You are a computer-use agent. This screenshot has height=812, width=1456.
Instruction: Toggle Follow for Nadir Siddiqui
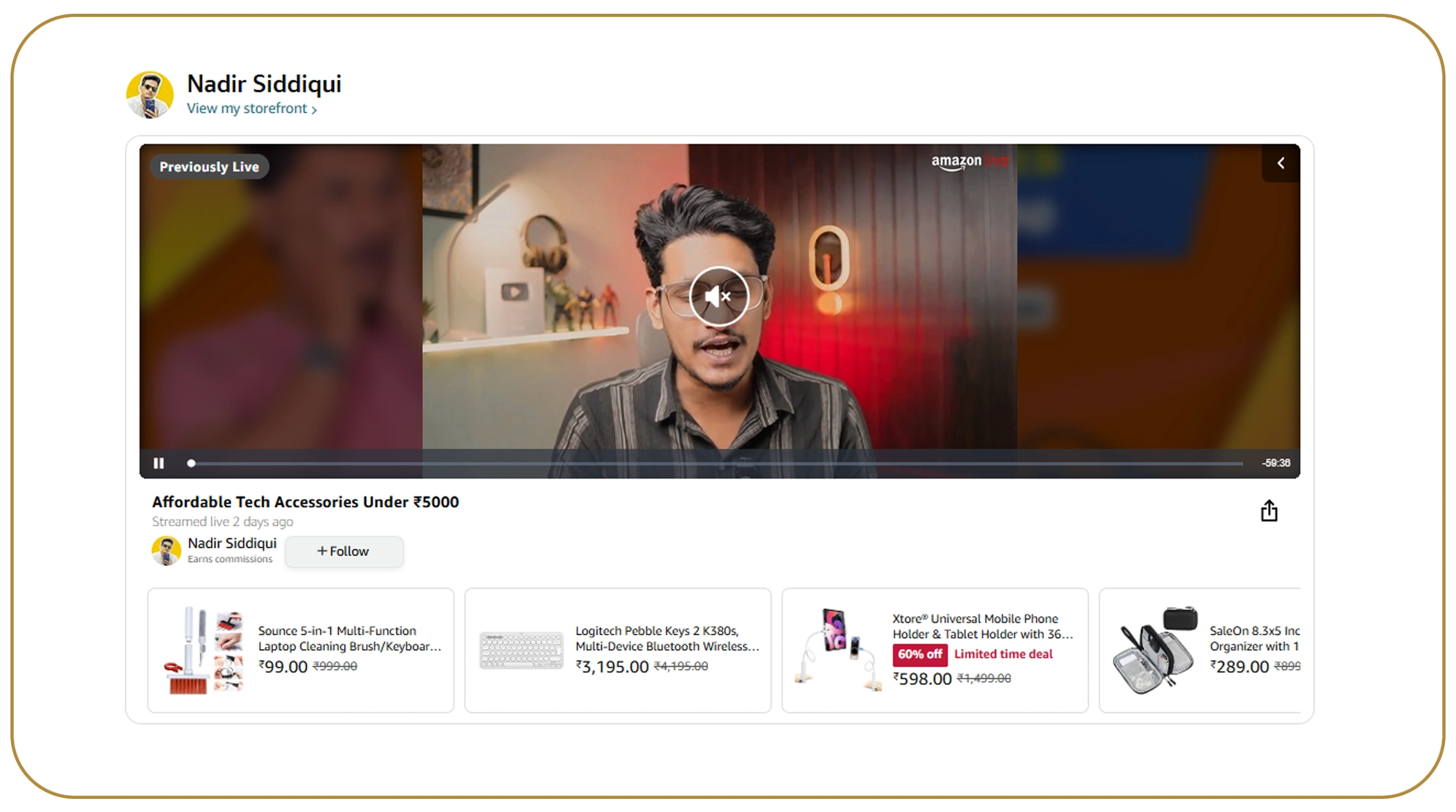point(343,551)
